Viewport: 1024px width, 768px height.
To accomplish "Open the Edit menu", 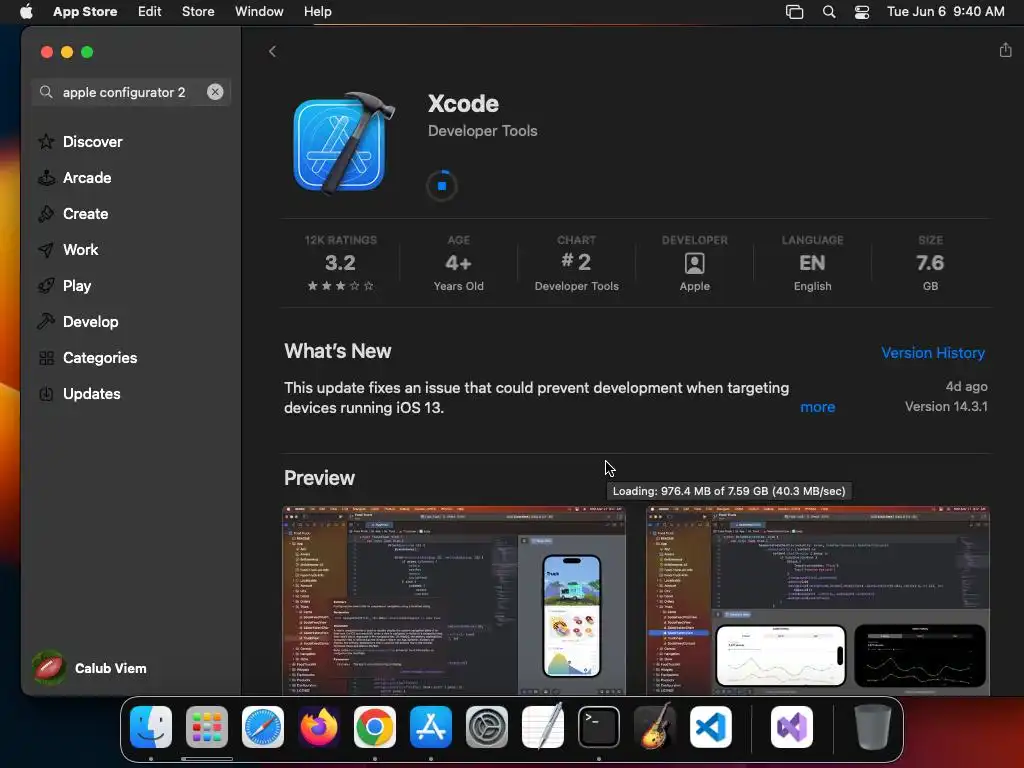I will (150, 11).
